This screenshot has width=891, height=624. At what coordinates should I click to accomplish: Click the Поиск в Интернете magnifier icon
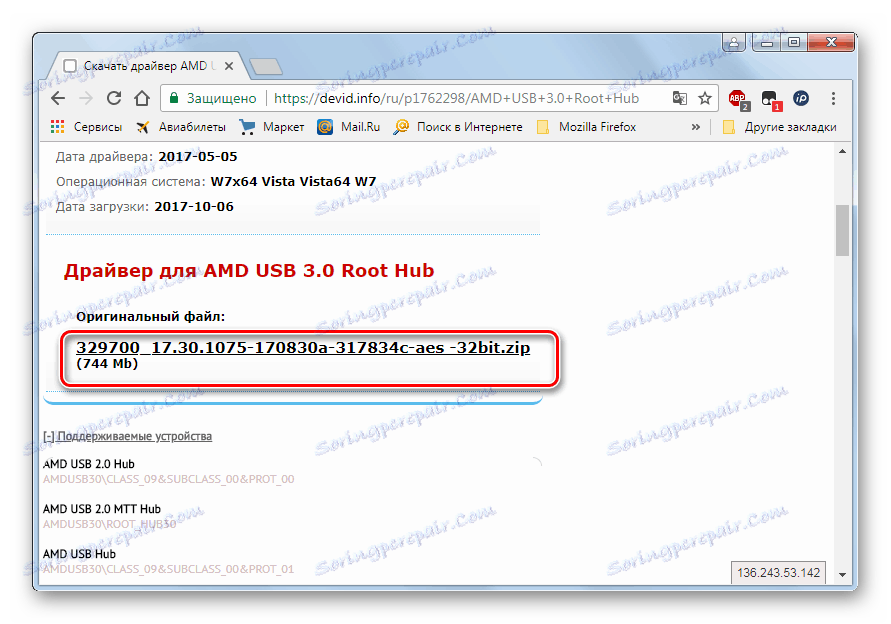400,126
